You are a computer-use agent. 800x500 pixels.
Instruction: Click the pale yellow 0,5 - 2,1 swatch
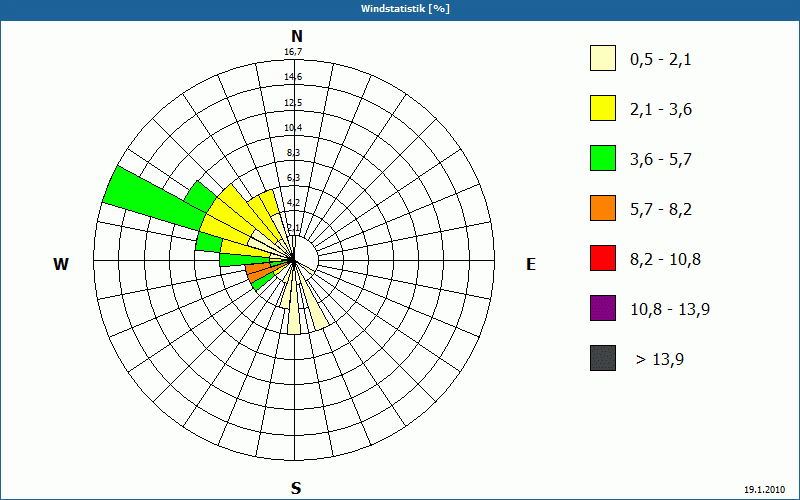coord(603,58)
